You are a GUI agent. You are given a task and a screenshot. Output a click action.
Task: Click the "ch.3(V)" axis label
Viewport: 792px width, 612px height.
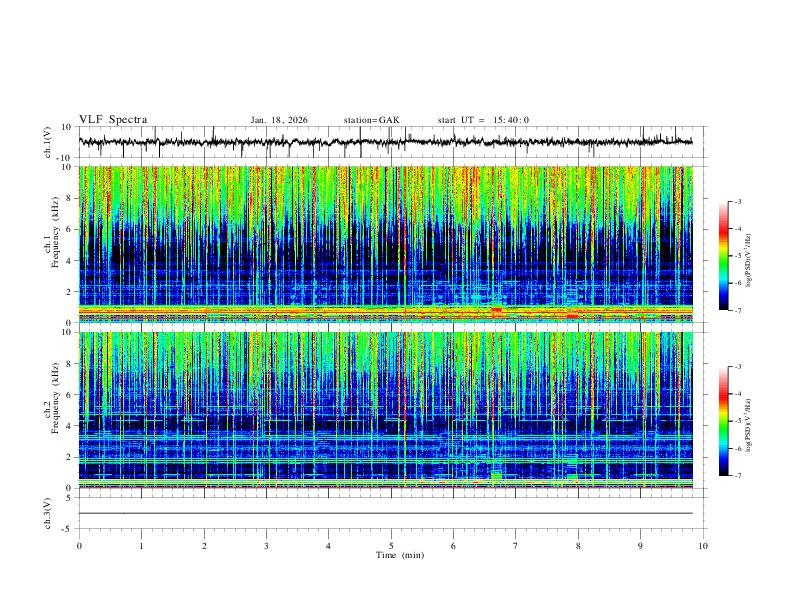click(48, 513)
